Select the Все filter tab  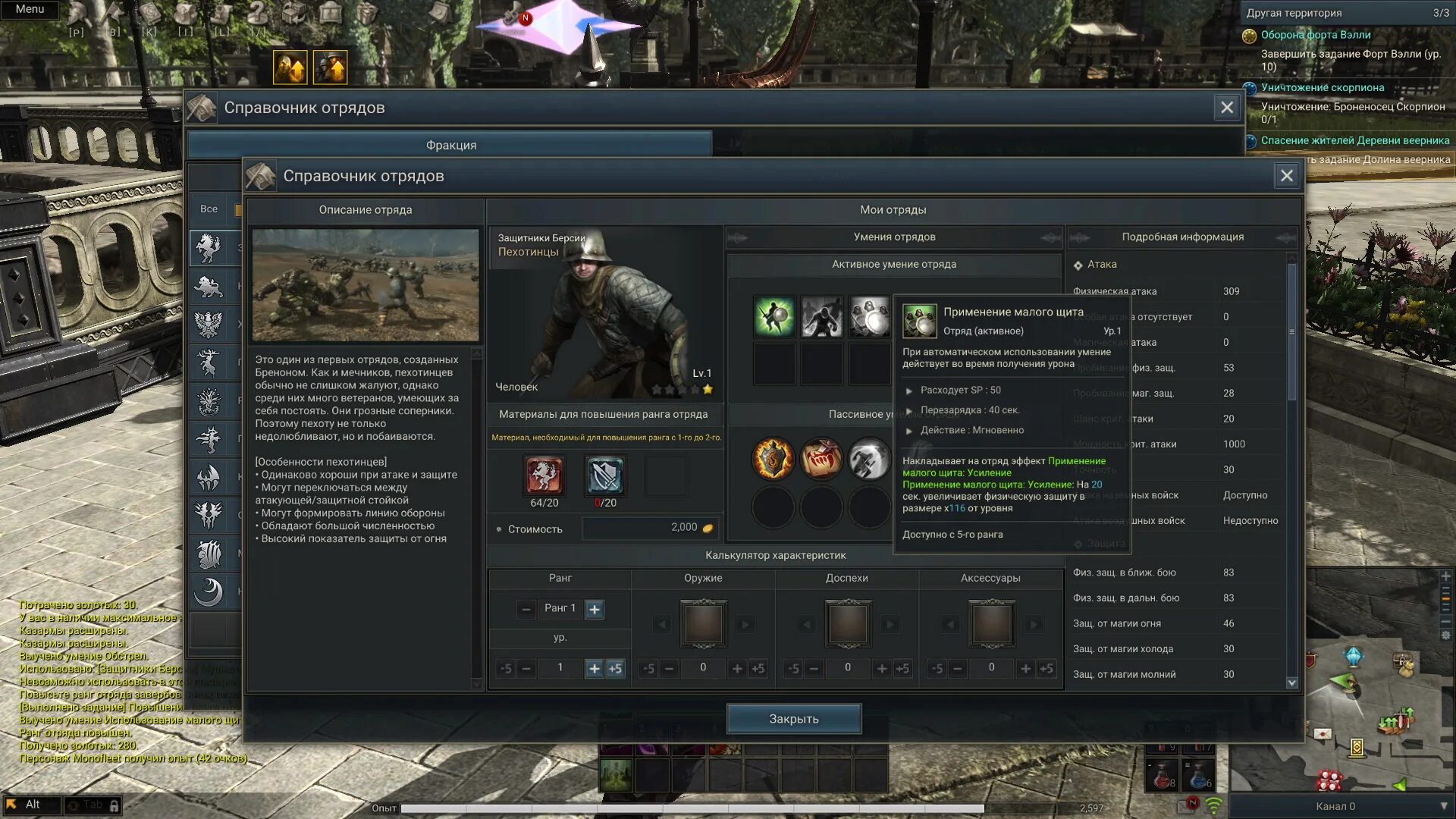click(209, 209)
